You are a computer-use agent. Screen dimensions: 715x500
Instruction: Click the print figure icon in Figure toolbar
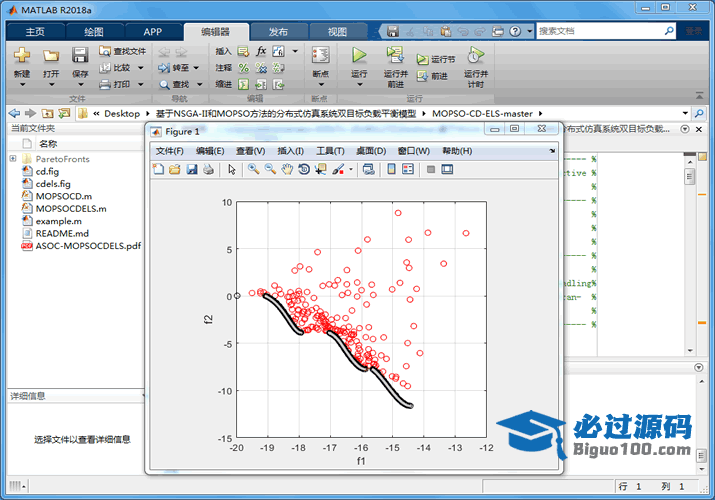[x=208, y=170]
